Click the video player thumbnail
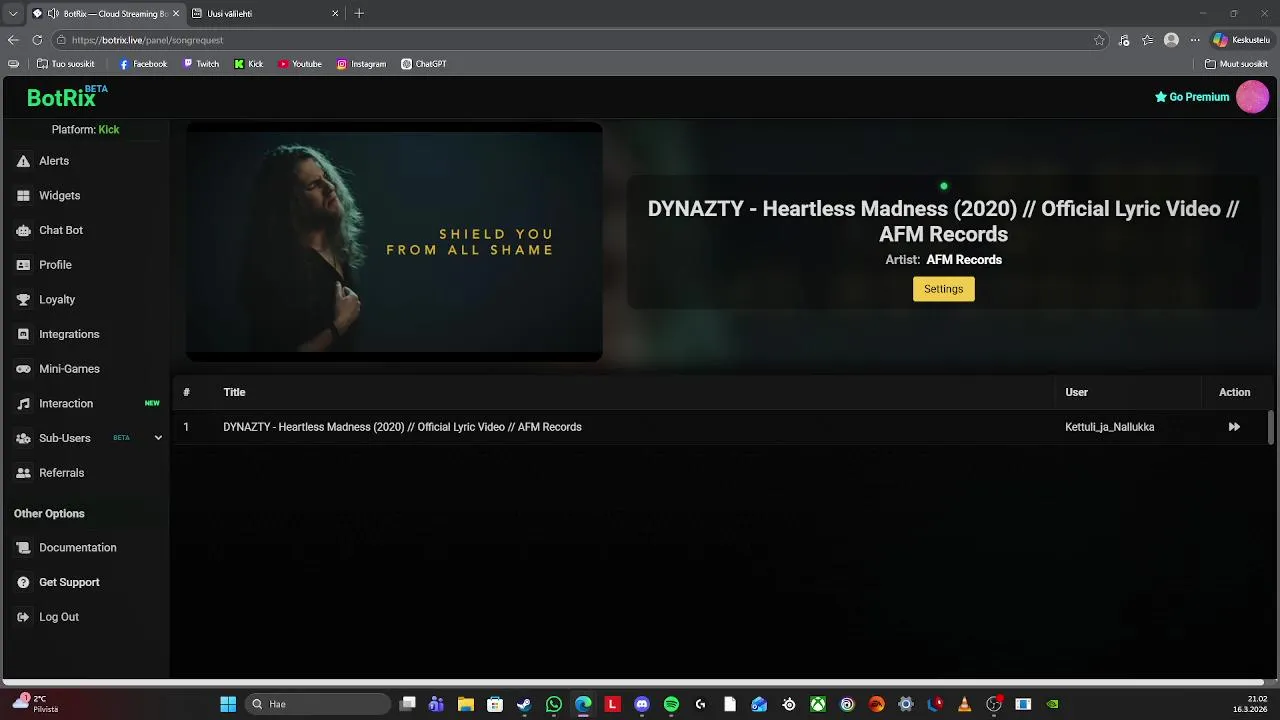 (394, 242)
